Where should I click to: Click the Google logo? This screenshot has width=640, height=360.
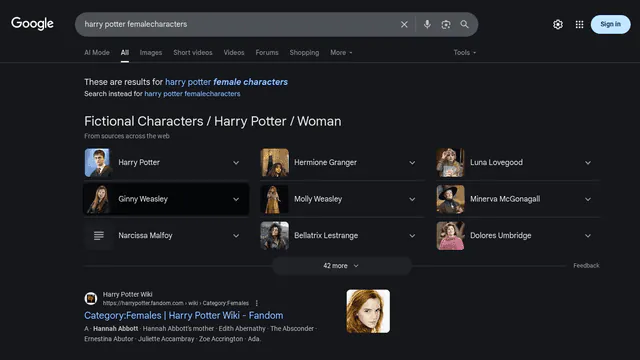coord(32,24)
